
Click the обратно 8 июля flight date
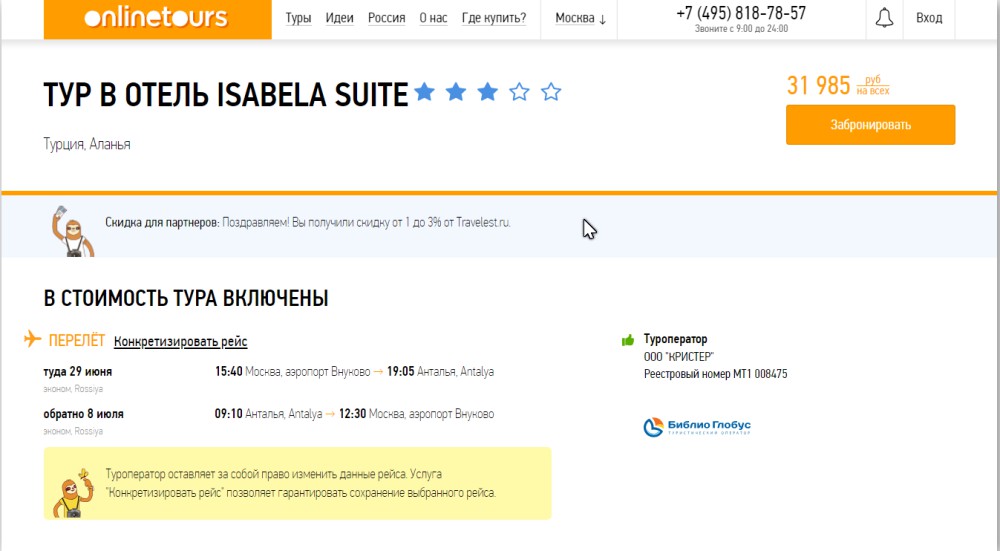(84, 414)
